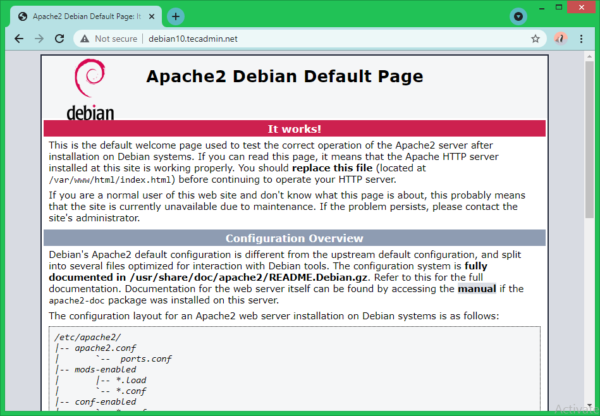Click the round dropdown icon in the title bar
Viewport: 600px width, 416px height.
518,16
